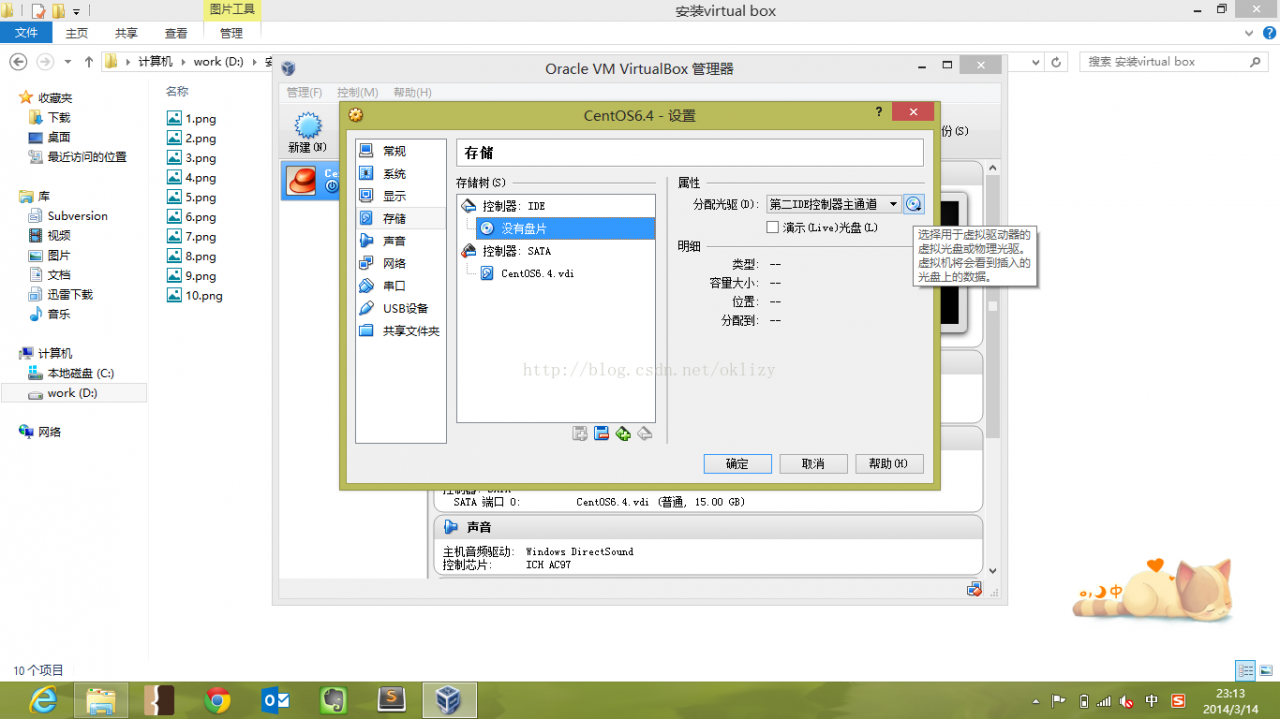1280x719 pixels.
Task: Click the Explorer up-one-level arrow
Action: pos(89,62)
